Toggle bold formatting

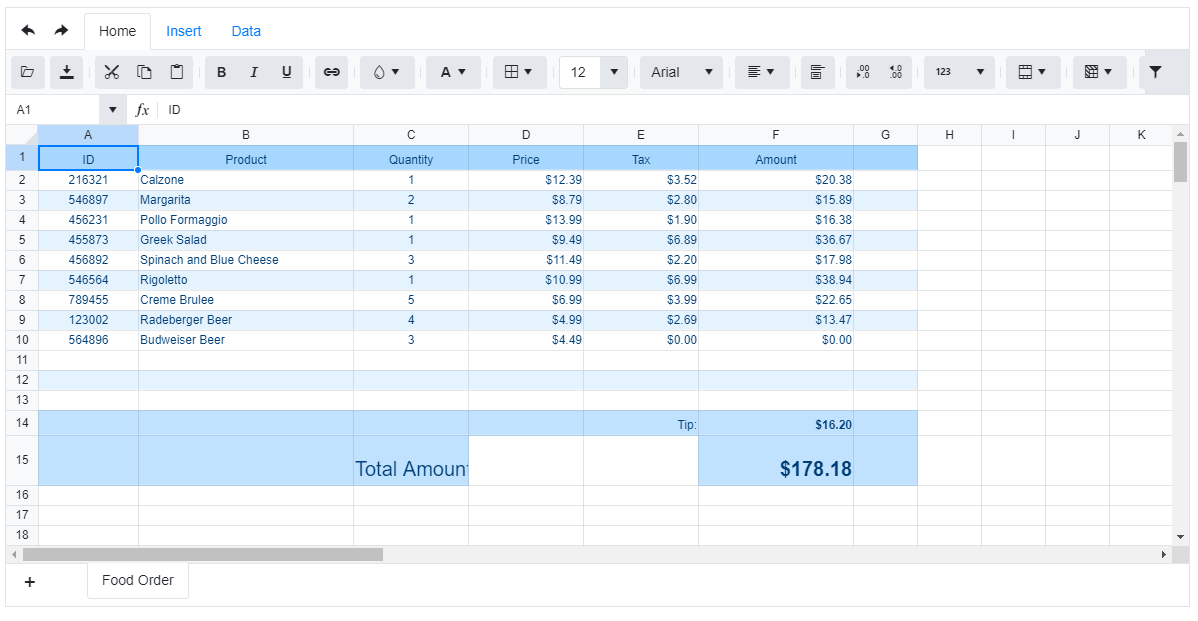tap(222, 72)
